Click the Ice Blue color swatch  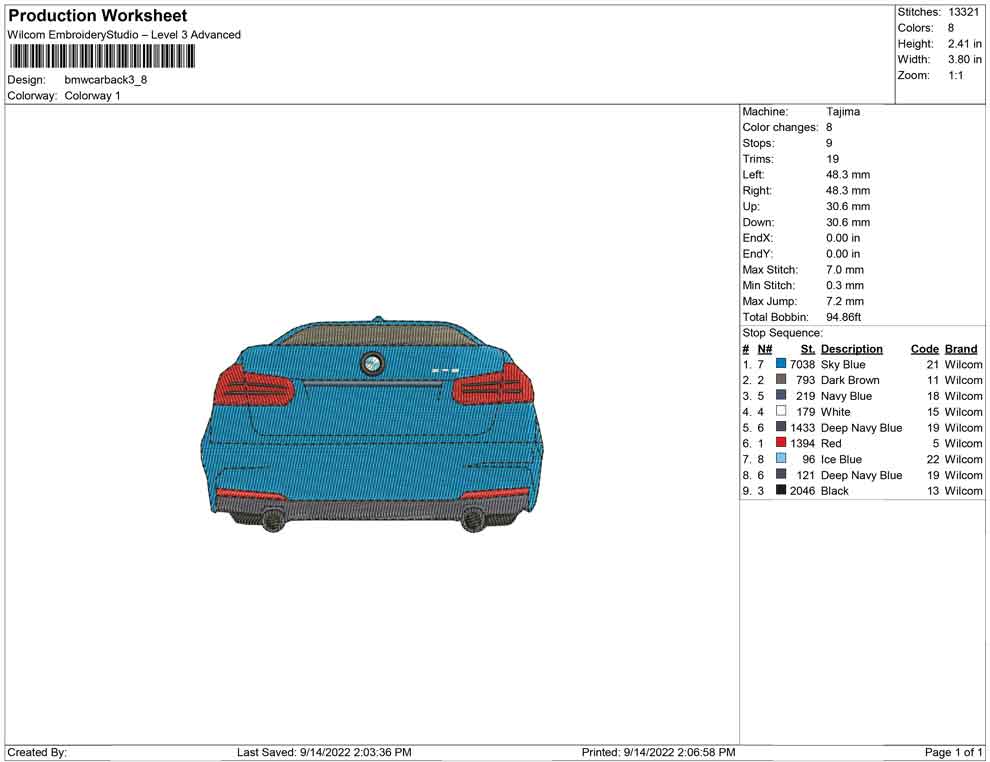(781, 458)
